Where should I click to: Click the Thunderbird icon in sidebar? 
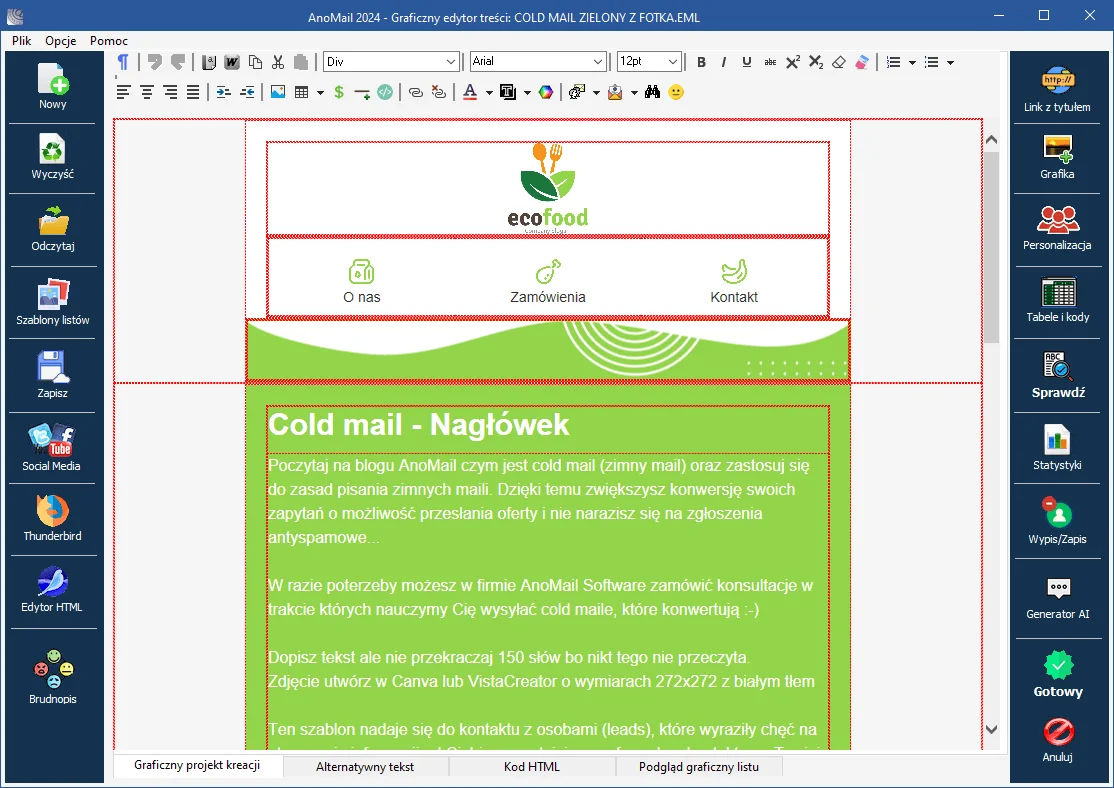click(x=53, y=517)
